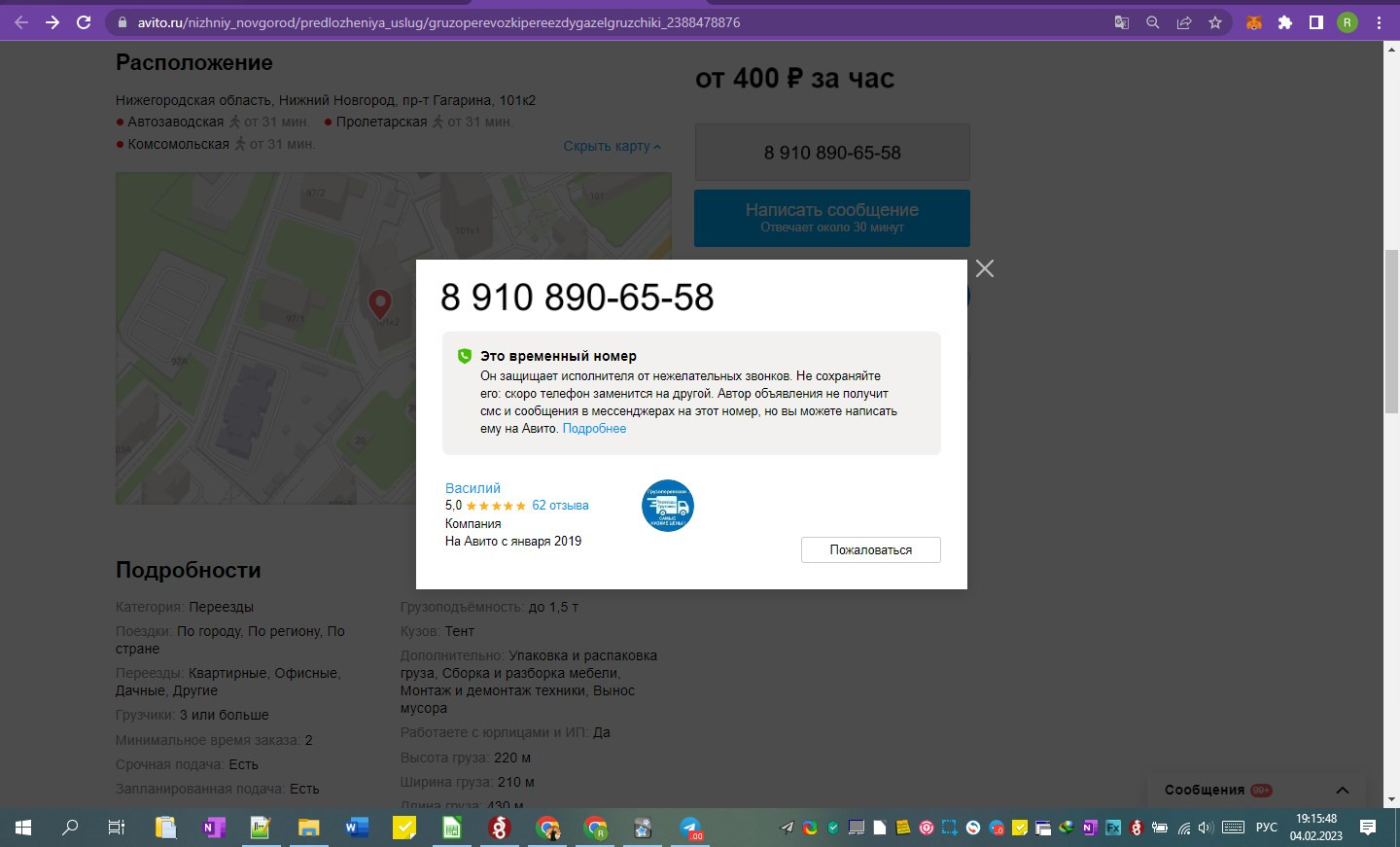Screen dimensions: 1400x847
Task: Go back in browser history
Action: pyautogui.click(x=21, y=22)
